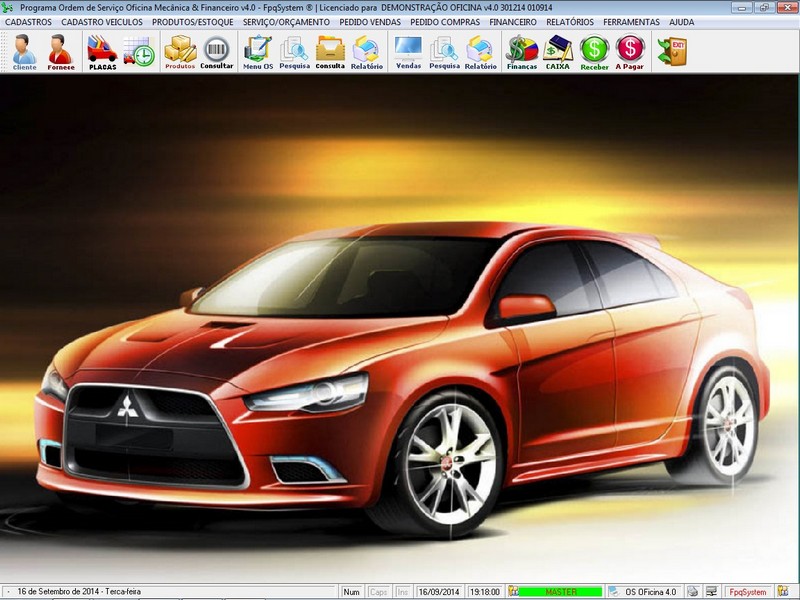Screen dimensions: 800x600
Task: Click the EXIT door icon
Action: (672, 51)
